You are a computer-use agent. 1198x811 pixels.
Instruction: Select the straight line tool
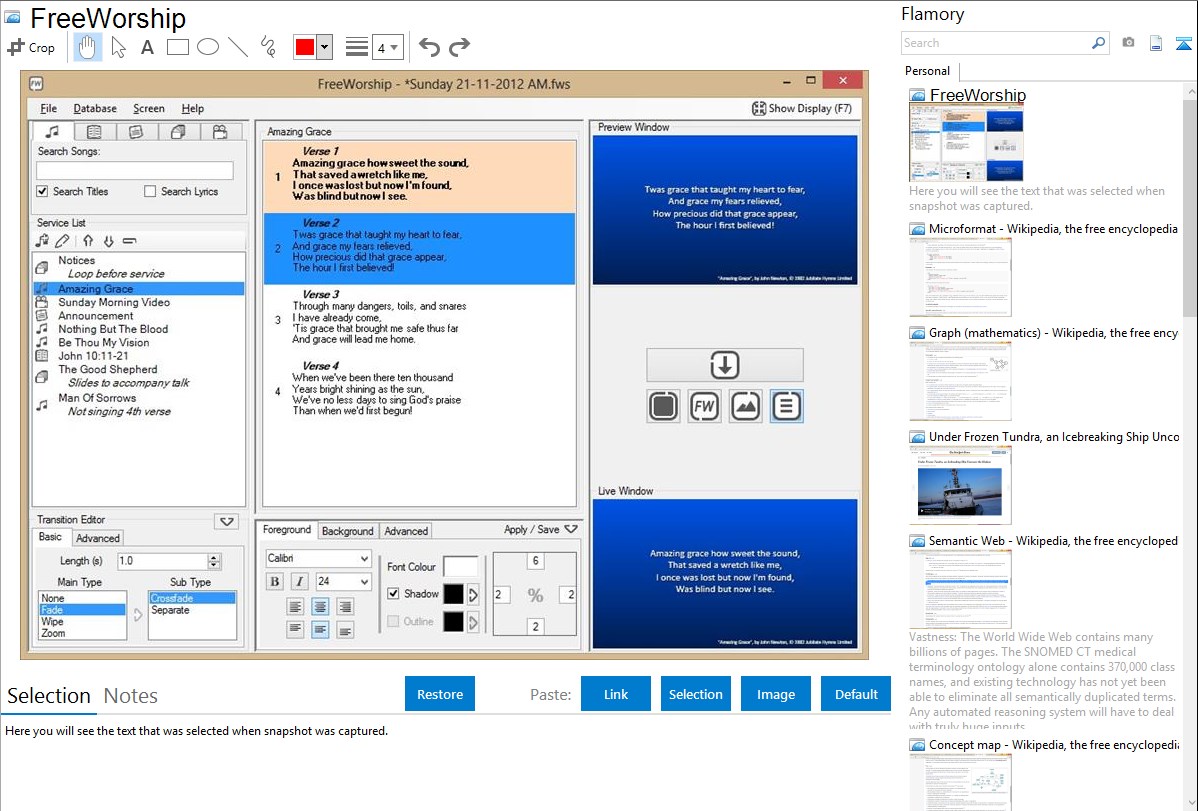click(238, 47)
